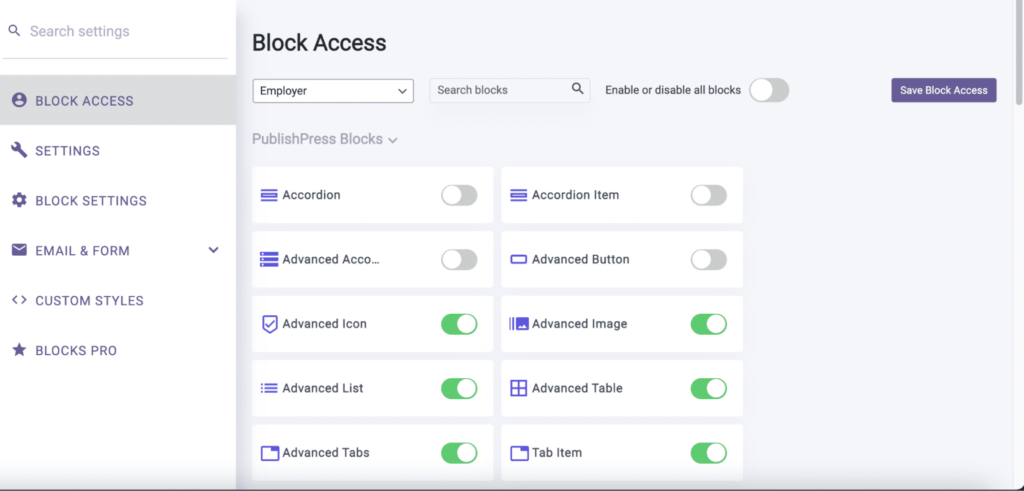Screen dimensions: 1024x491
Task: Disable the Advanced Icon toggle
Action: pyautogui.click(x=459, y=324)
